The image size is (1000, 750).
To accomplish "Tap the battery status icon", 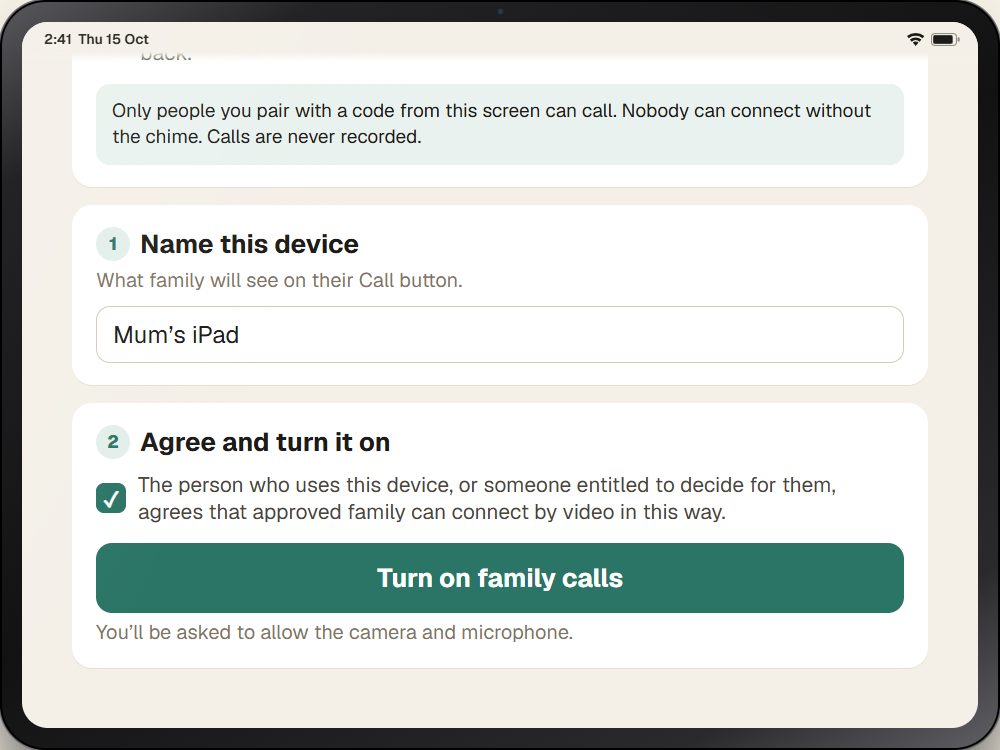I will 945,40.
